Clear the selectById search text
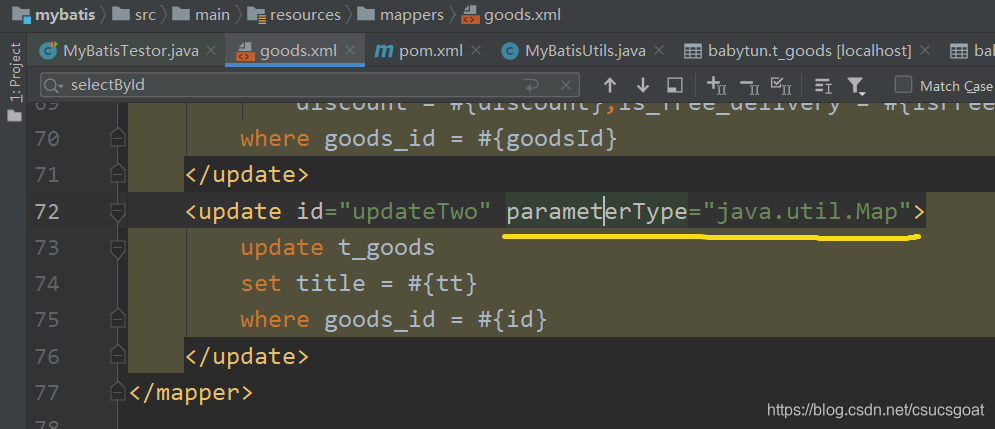The height and width of the screenshot is (429, 995). point(565,85)
